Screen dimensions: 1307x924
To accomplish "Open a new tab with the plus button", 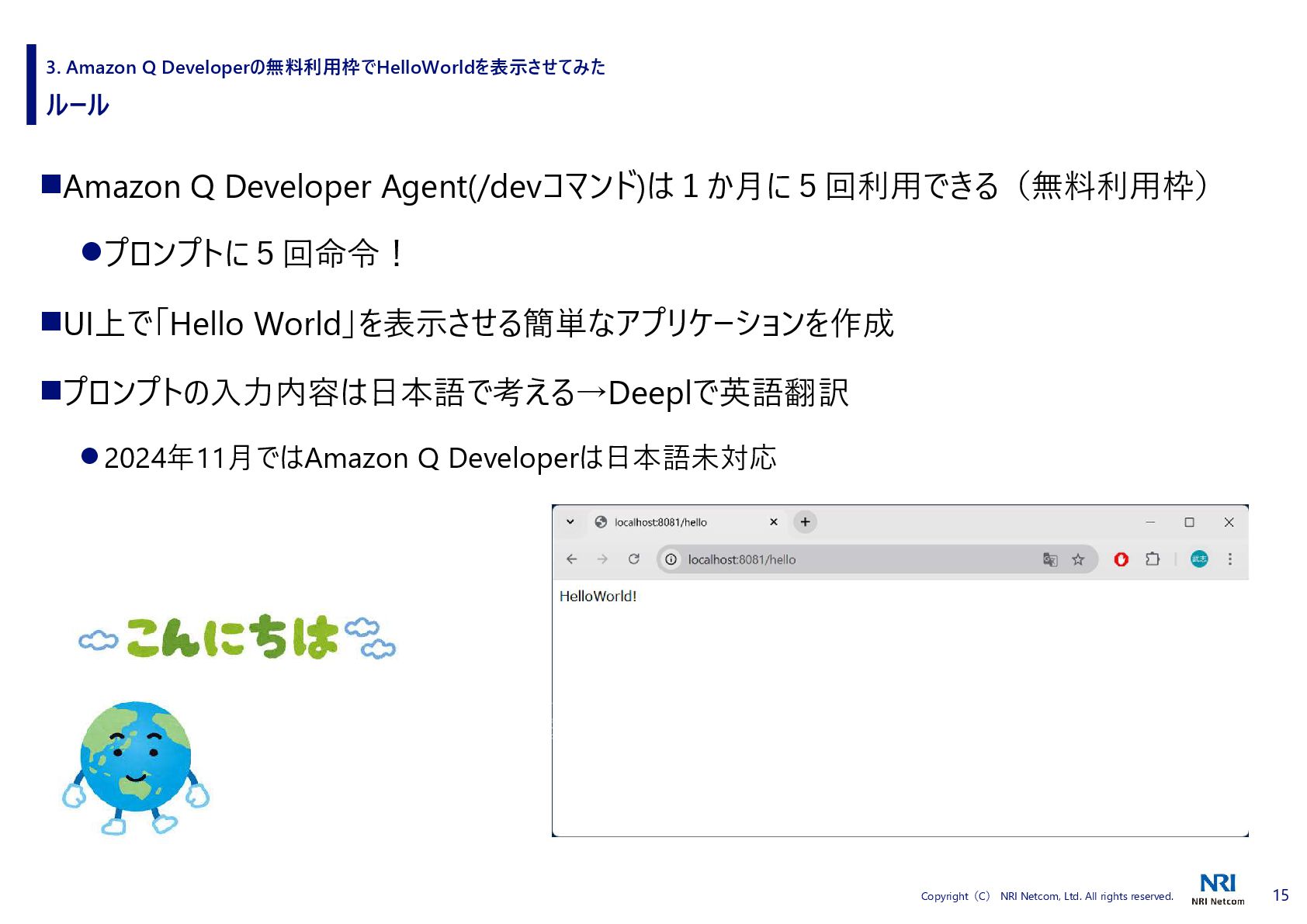I will pyautogui.click(x=805, y=522).
